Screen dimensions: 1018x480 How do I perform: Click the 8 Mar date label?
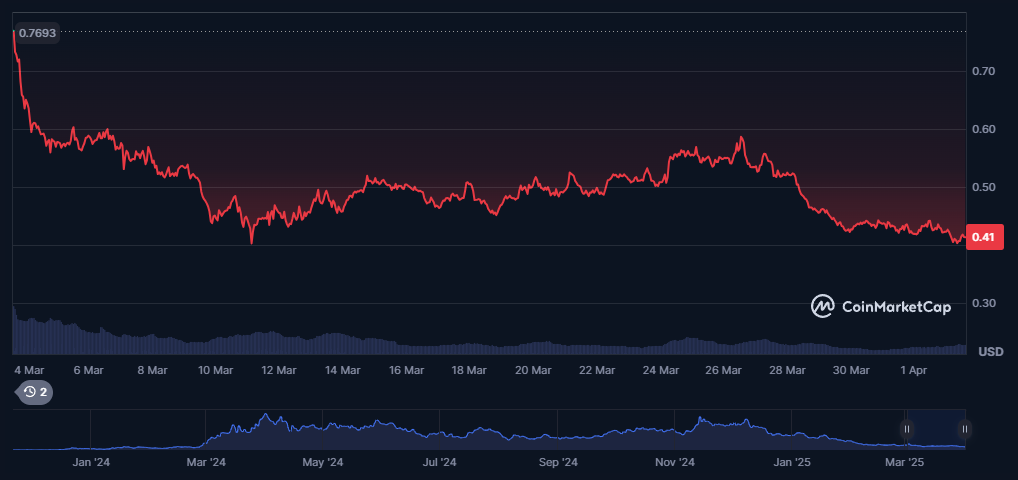pyautogui.click(x=153, y=370)
